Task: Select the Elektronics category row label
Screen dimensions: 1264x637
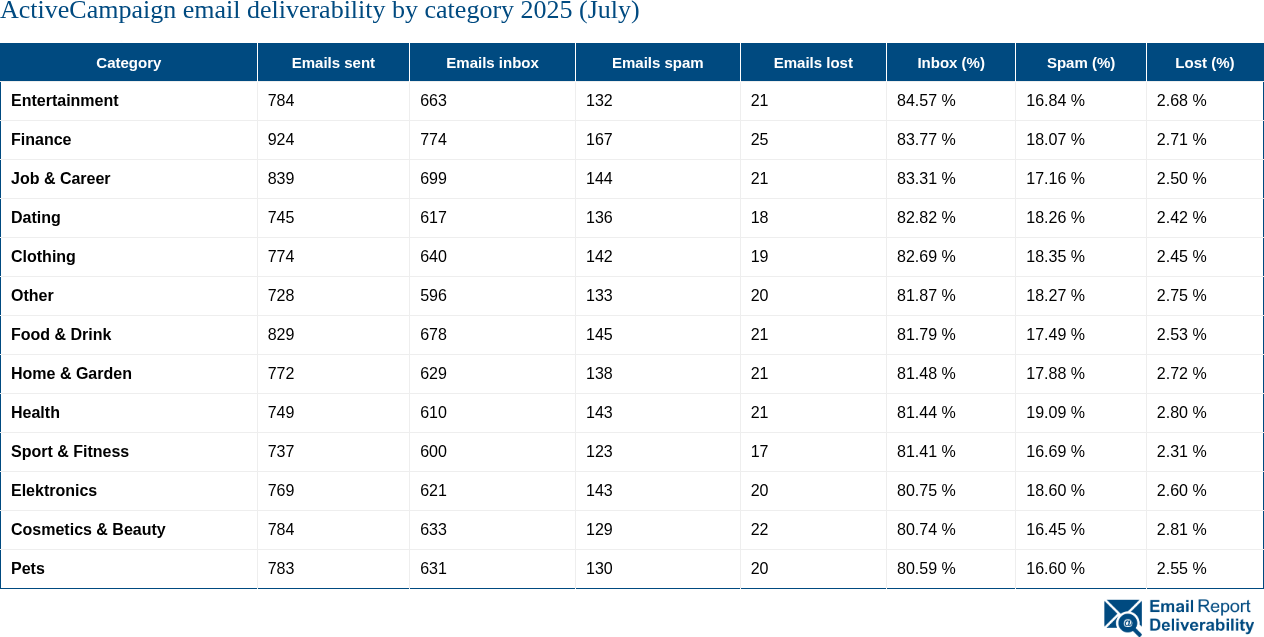Action: [54, 491]
